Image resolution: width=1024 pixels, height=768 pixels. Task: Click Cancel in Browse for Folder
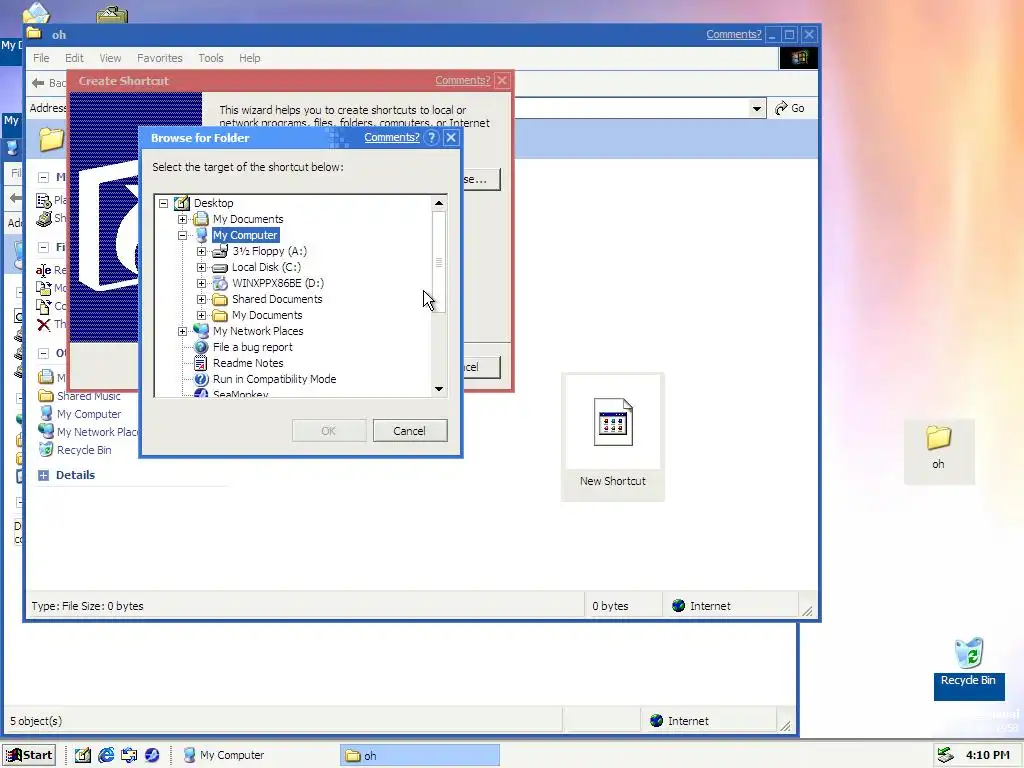[409, 431]
